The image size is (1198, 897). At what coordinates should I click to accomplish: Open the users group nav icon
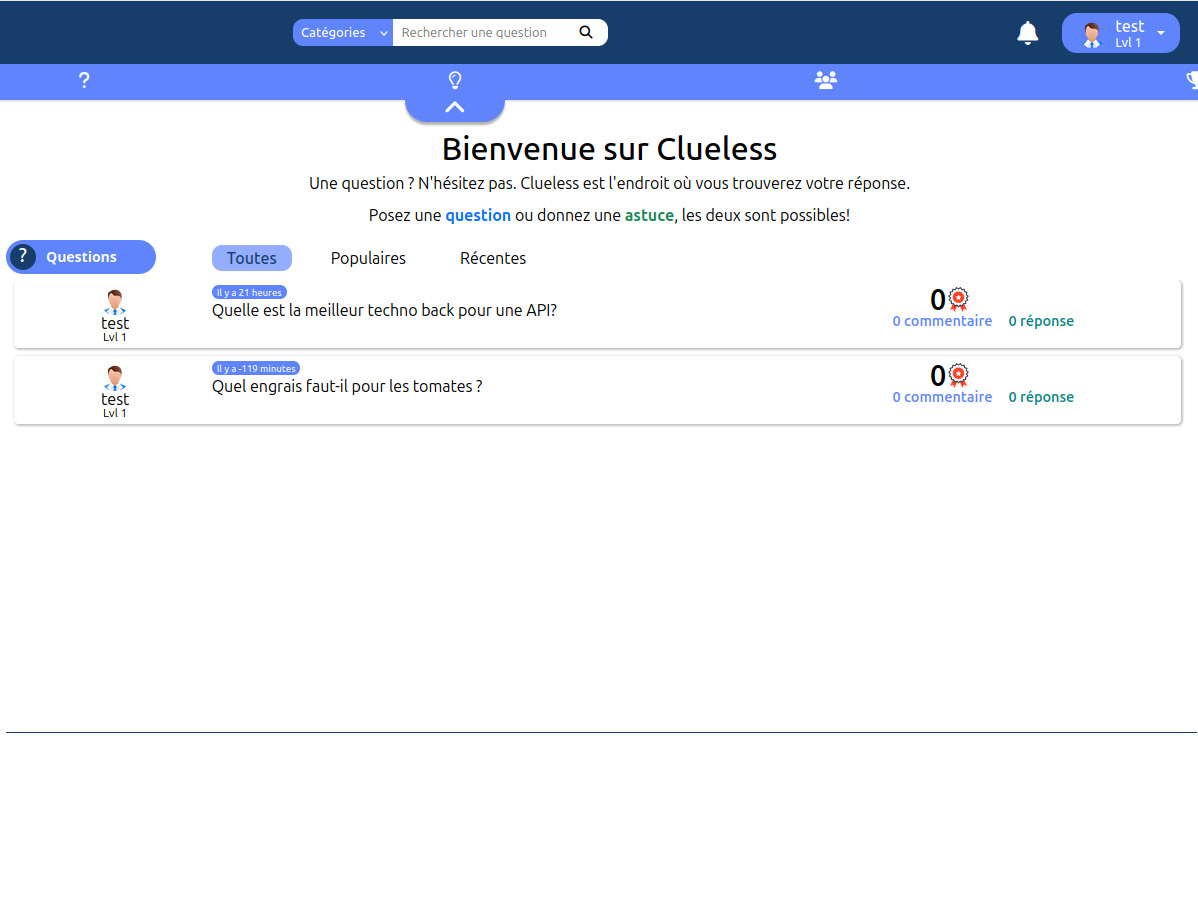point(825,81)
